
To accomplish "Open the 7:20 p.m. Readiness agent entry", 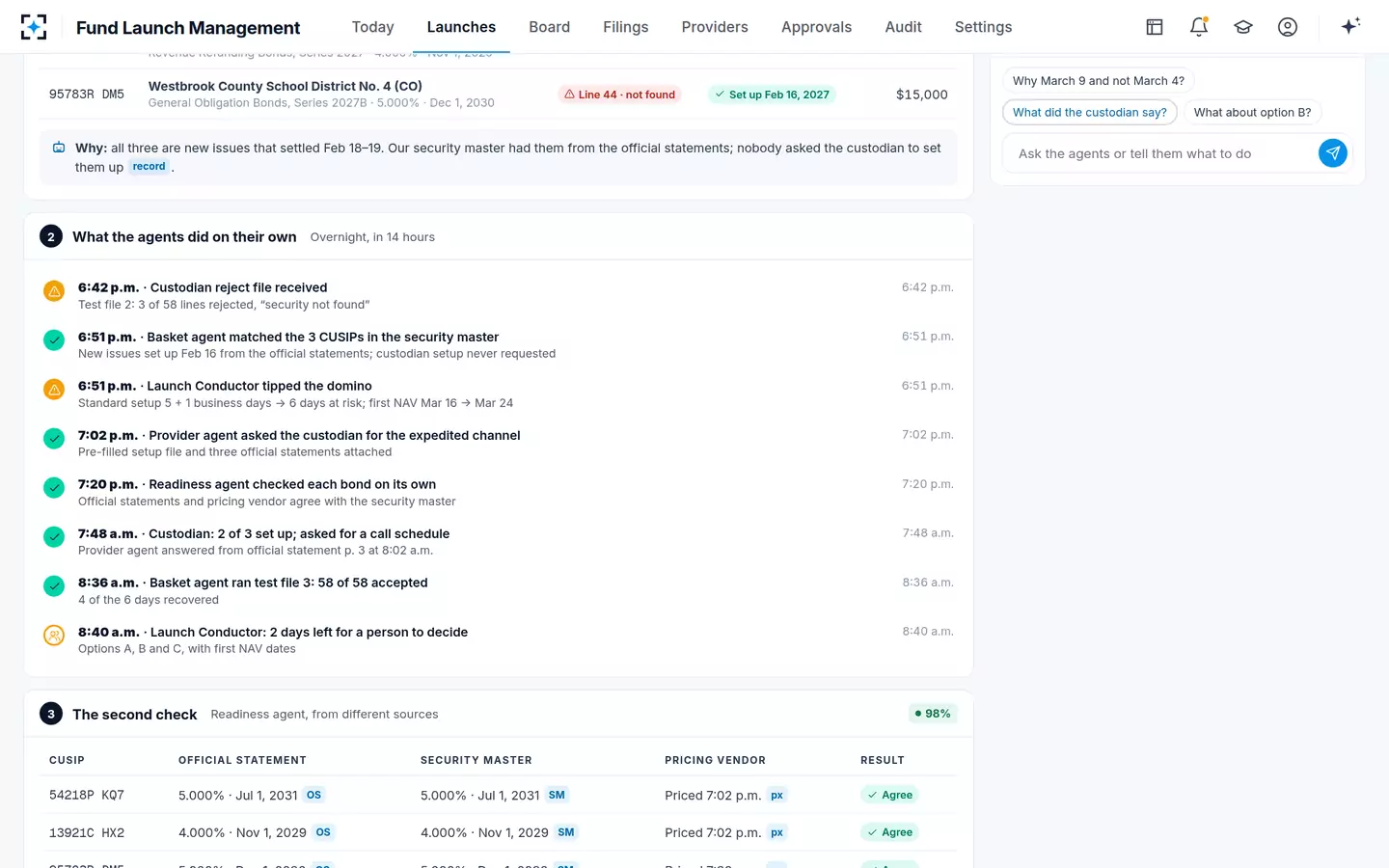I will point(498,492).
